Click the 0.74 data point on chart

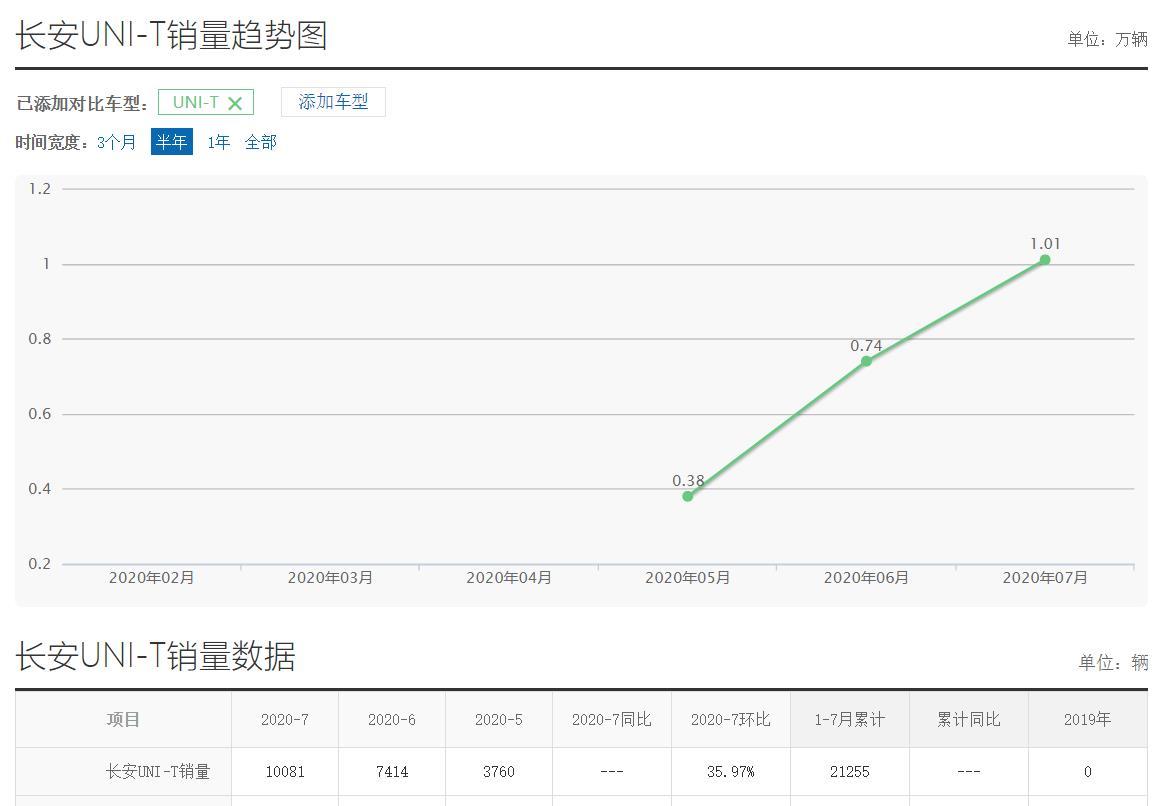coord(866,362)
